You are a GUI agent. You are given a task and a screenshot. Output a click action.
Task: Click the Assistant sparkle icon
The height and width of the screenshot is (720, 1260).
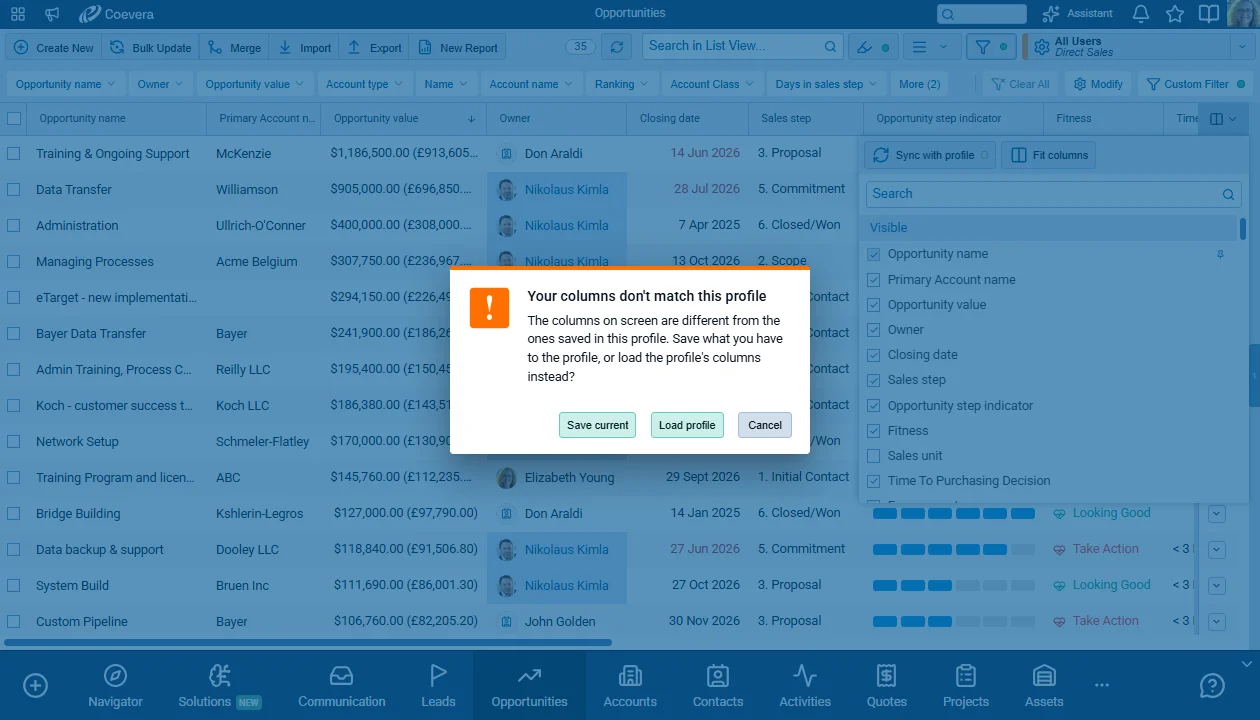[x=1050, y=14]
